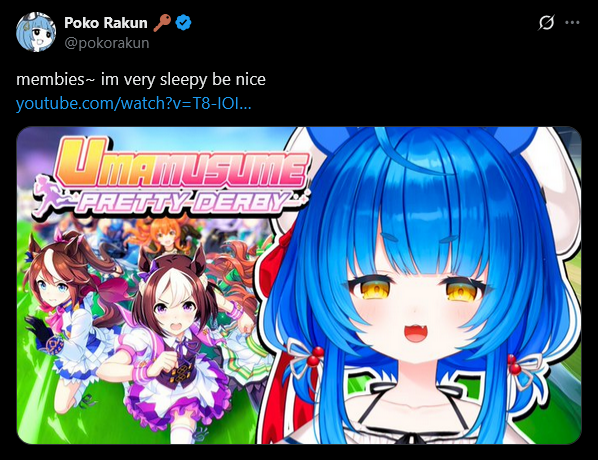598x460 pixels.
Task: Click the @pokorakun handle
Action: tap(107, 43)
